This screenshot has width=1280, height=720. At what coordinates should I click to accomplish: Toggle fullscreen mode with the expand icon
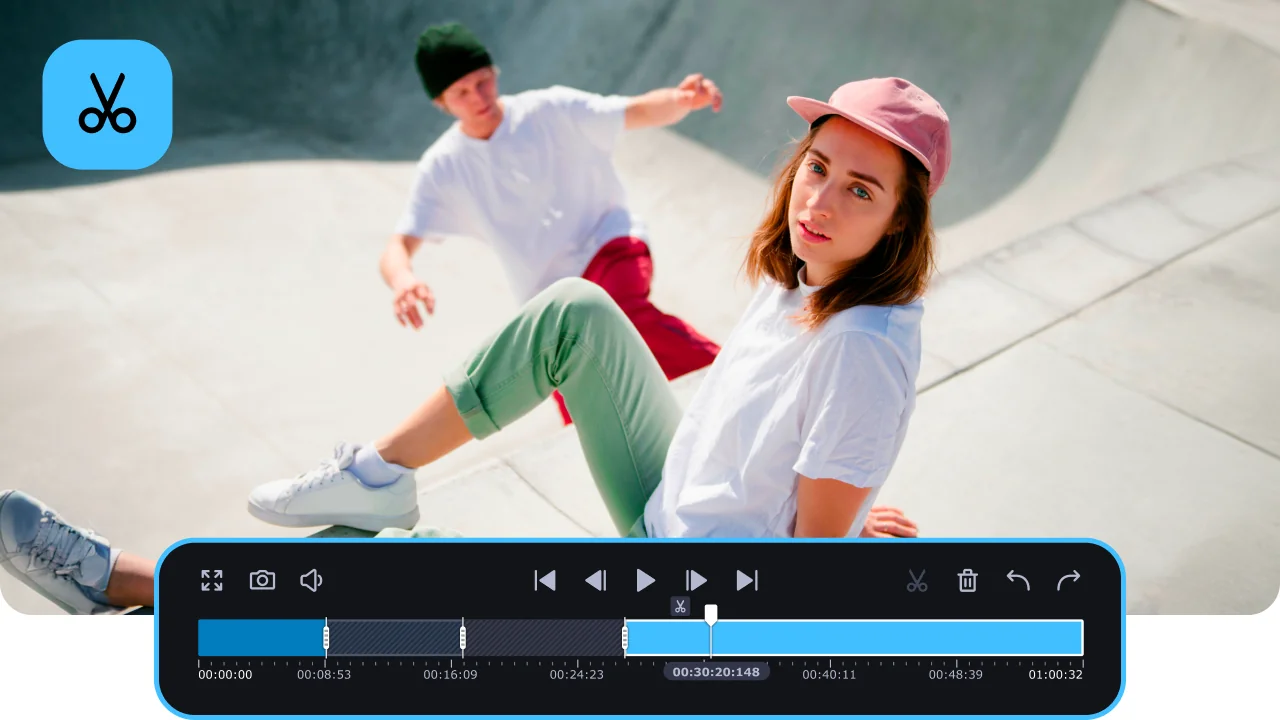click(x=211, y=580)
